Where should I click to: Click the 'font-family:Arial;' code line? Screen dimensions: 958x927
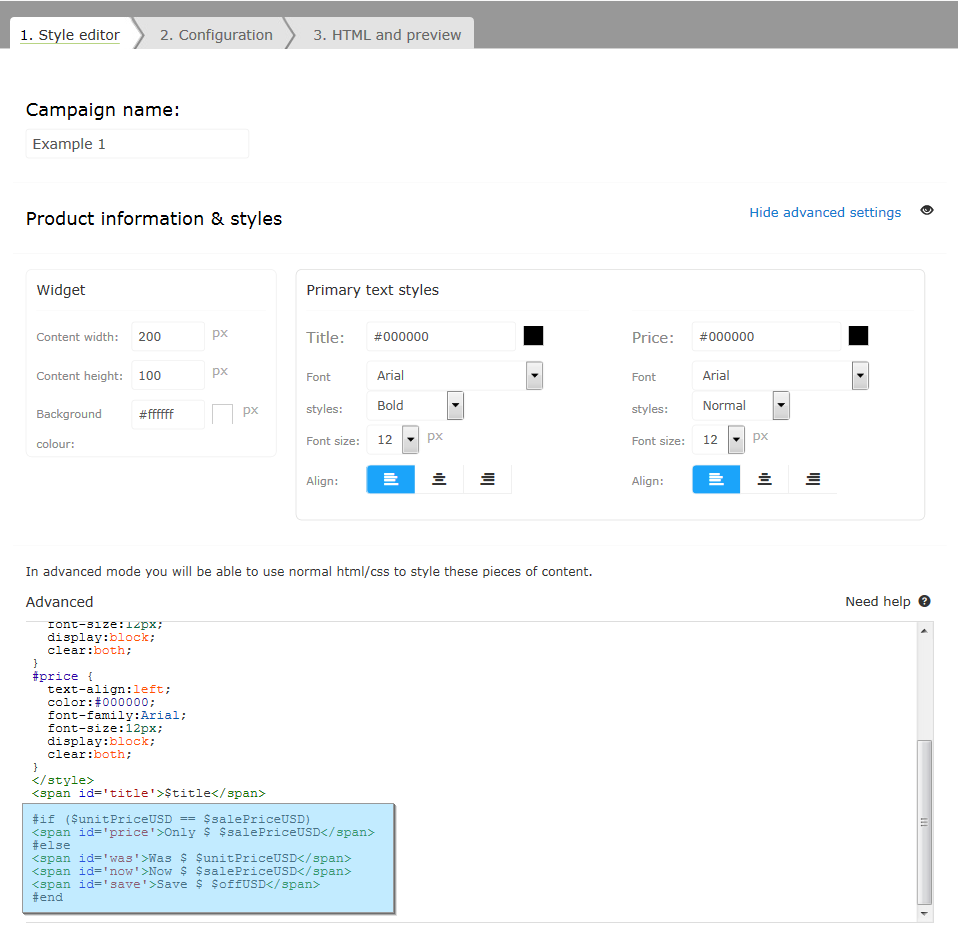tap(117, 715)
